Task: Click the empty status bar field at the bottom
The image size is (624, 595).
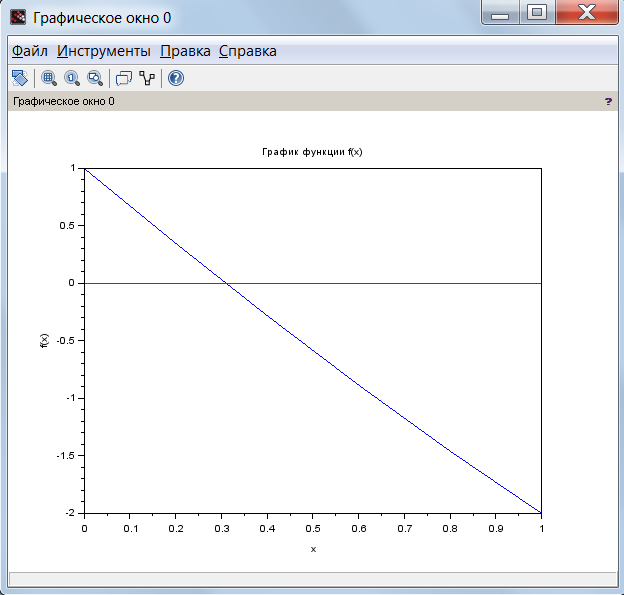Action: 313,579
